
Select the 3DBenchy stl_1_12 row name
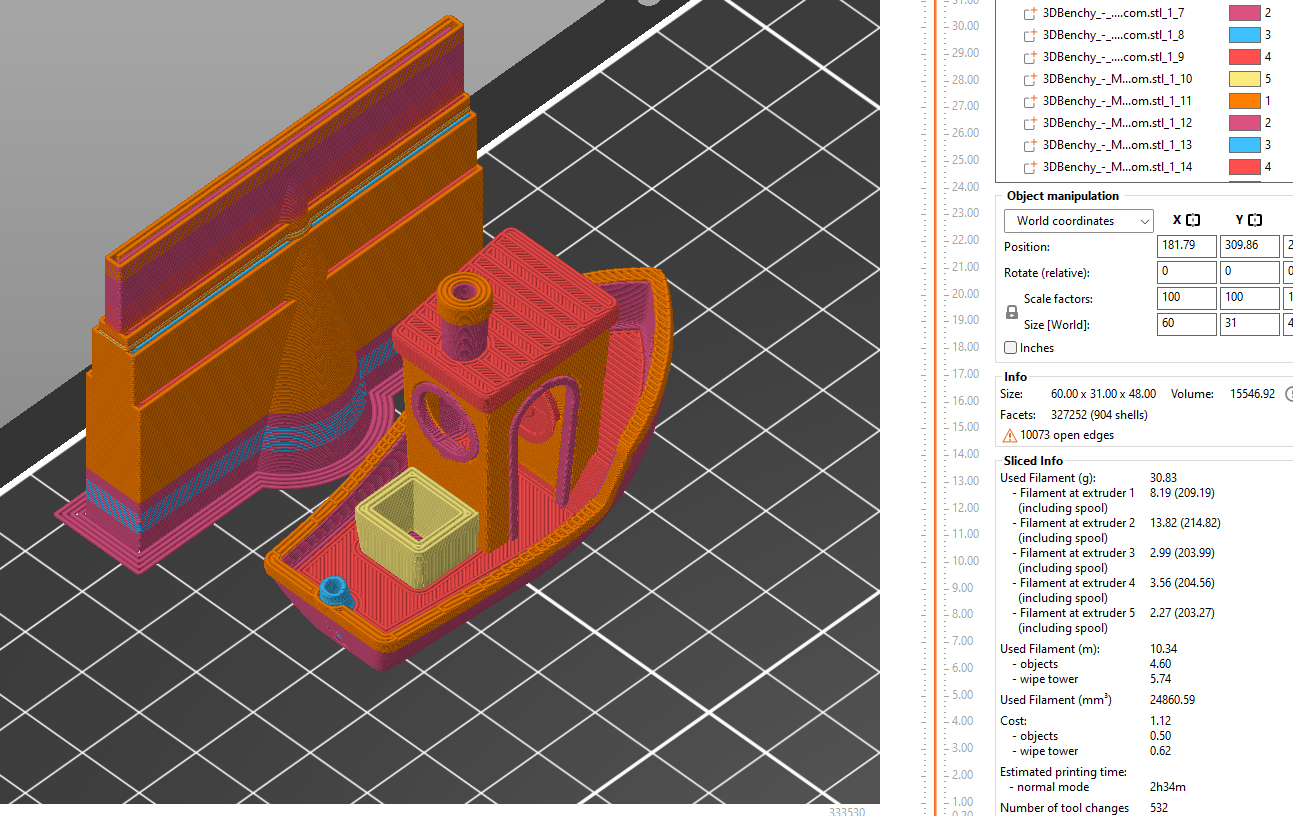coord(1117,123)
